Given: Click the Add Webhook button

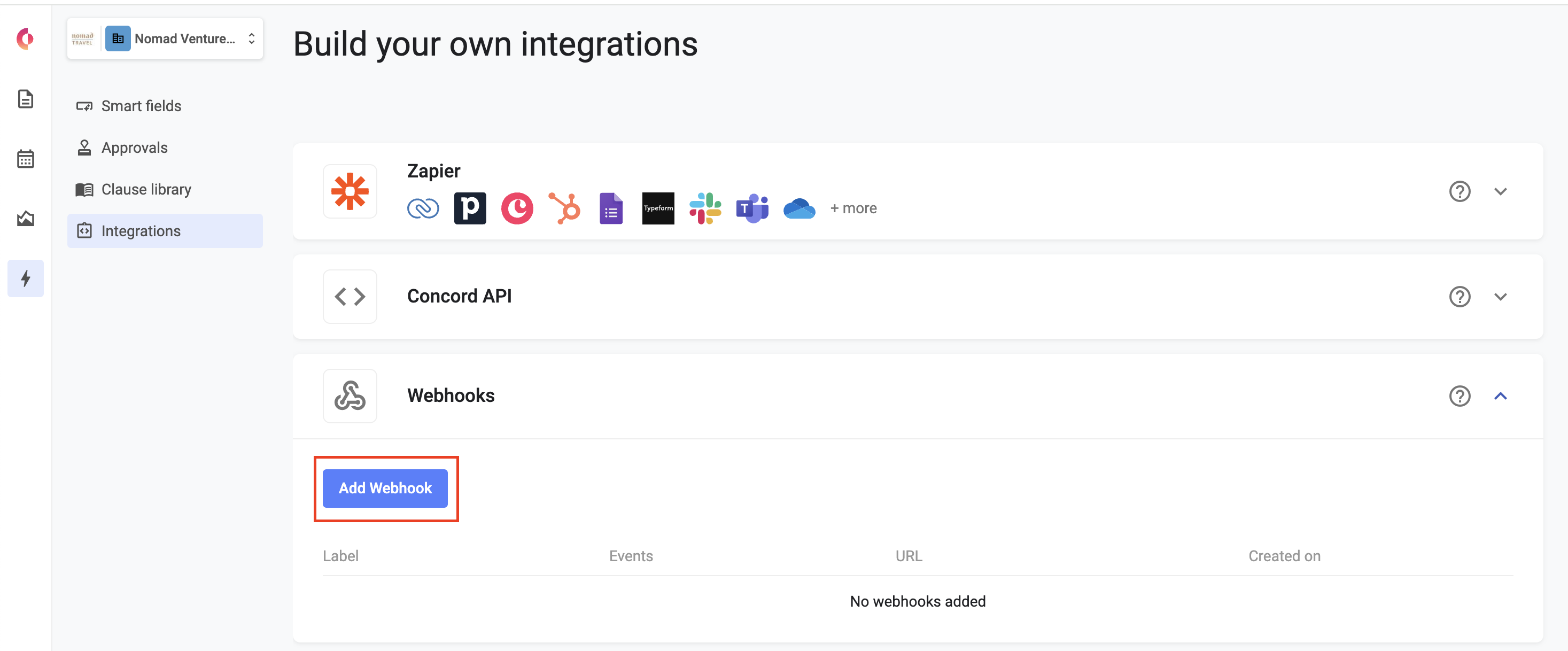Looking at the screenshot, I should (x=386, y=488).
